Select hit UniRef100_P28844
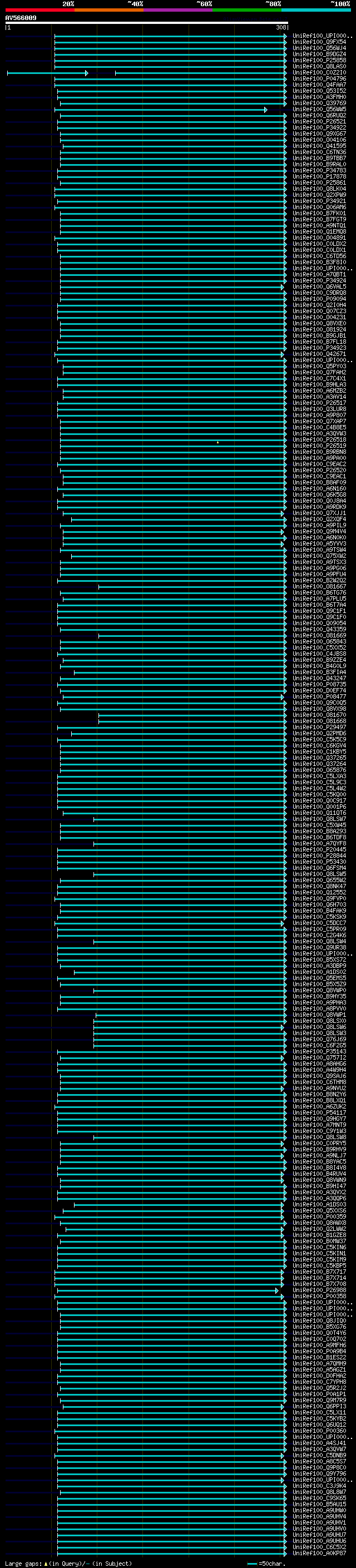 point(319,856)
